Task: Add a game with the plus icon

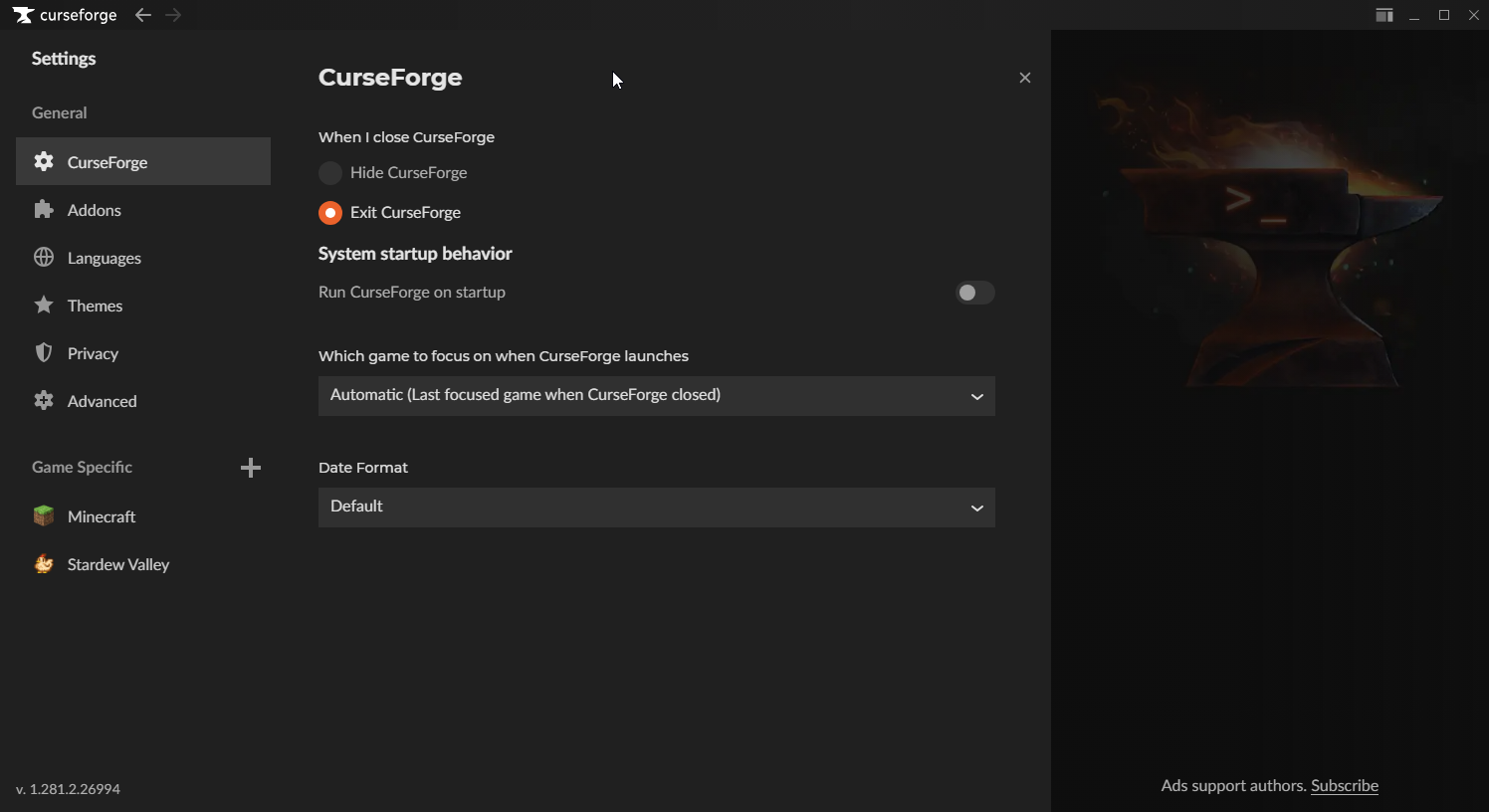Action: [x=251, y=468]
